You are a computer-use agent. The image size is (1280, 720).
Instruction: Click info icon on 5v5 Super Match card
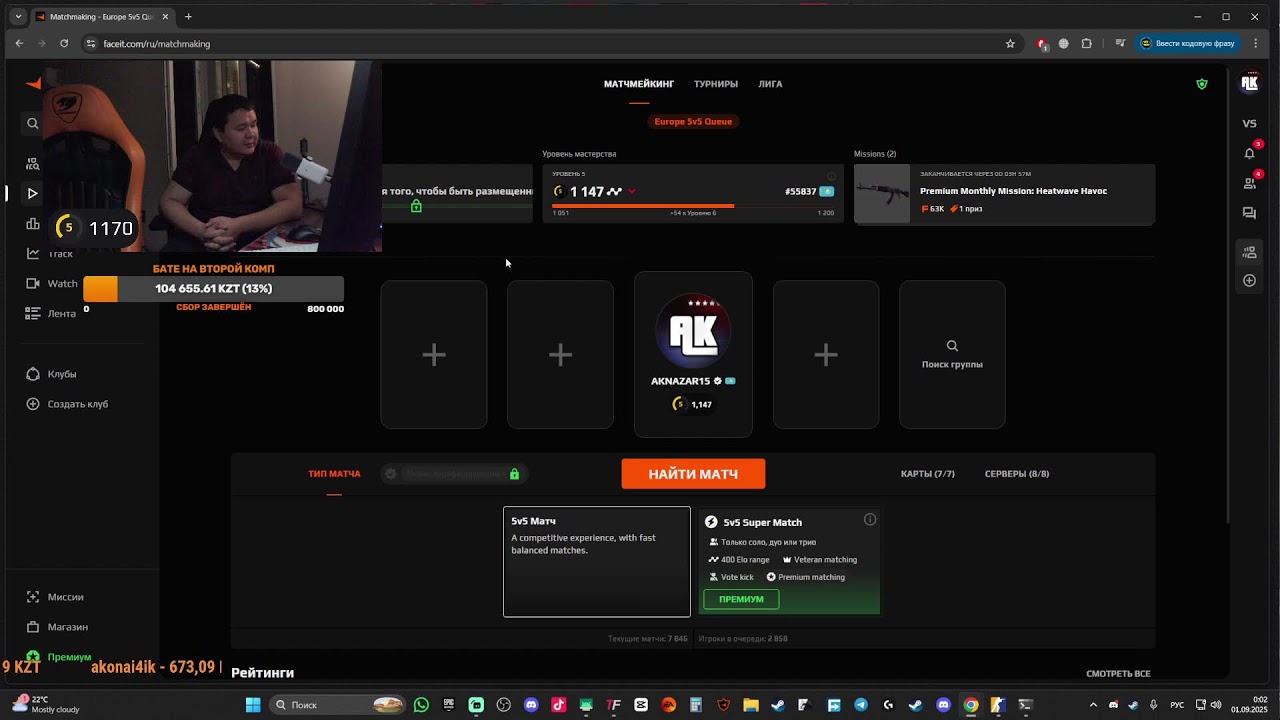pos(870,519)
